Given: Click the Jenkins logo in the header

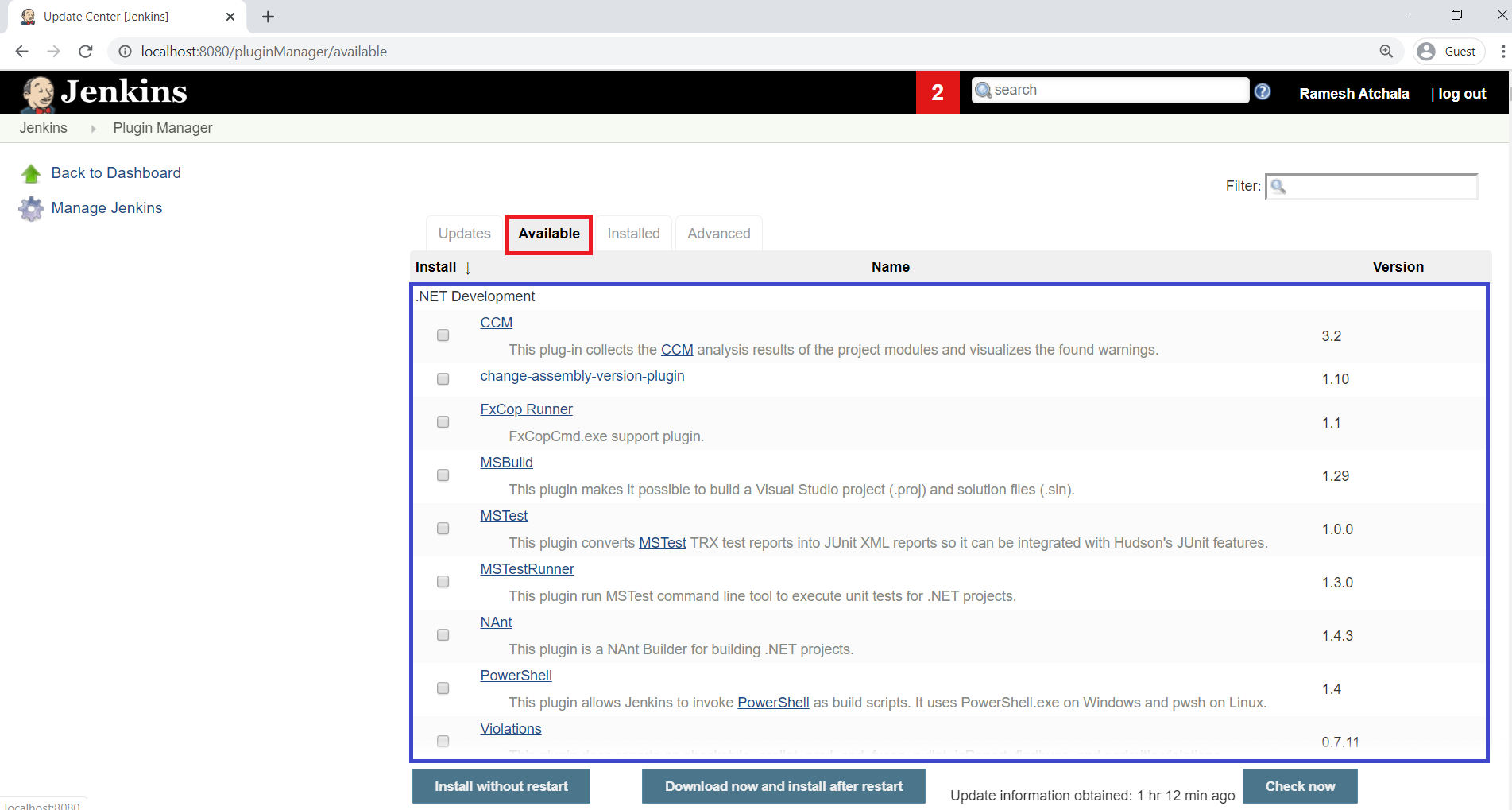Looking at the screenshot, I should tap(104, 93).
